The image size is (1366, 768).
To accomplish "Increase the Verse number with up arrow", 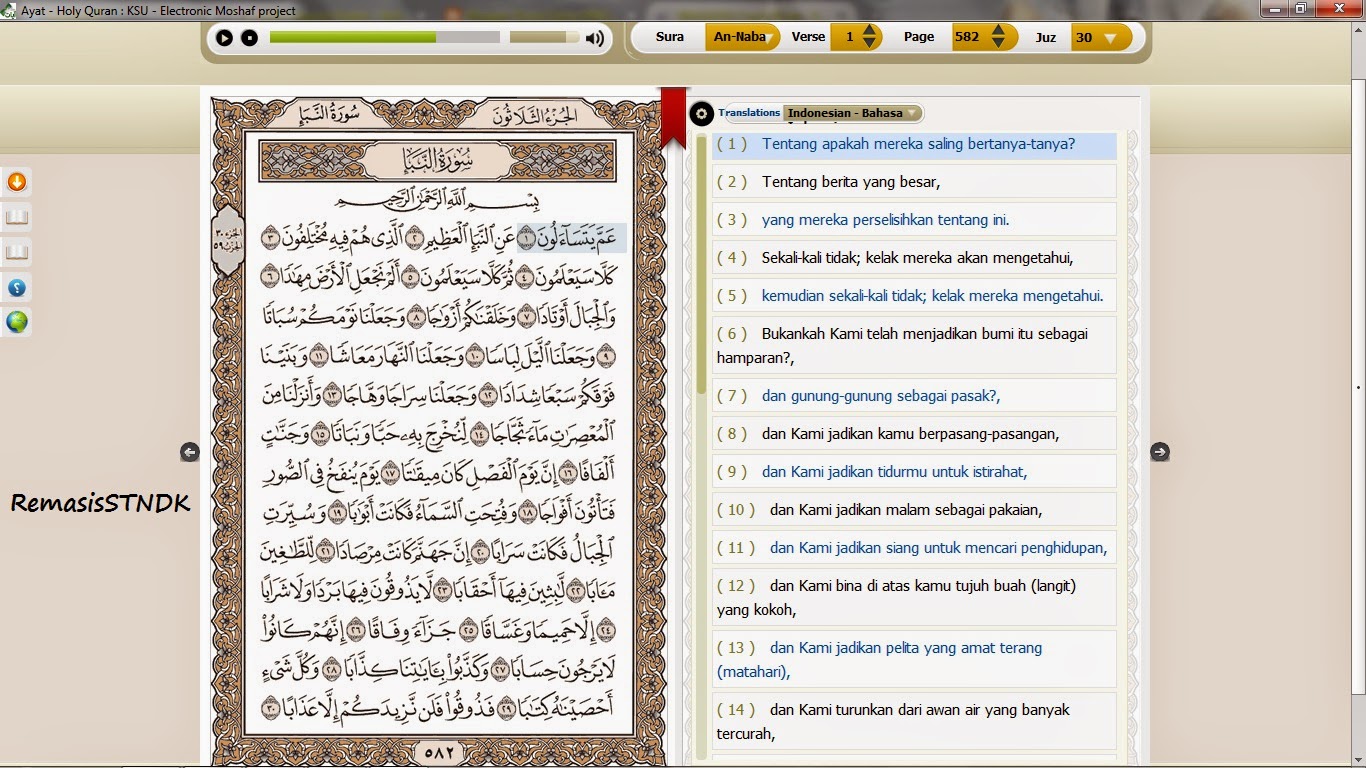I will pos(870,31).
